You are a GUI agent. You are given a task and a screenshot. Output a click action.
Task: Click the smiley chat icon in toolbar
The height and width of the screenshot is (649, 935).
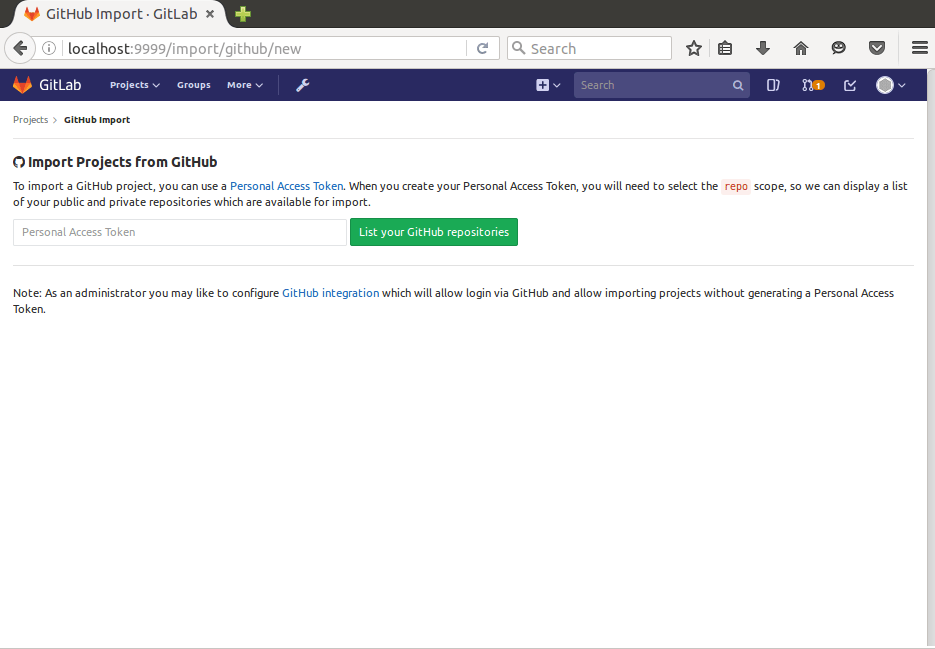pyautogui.click(x=838, y=48)
